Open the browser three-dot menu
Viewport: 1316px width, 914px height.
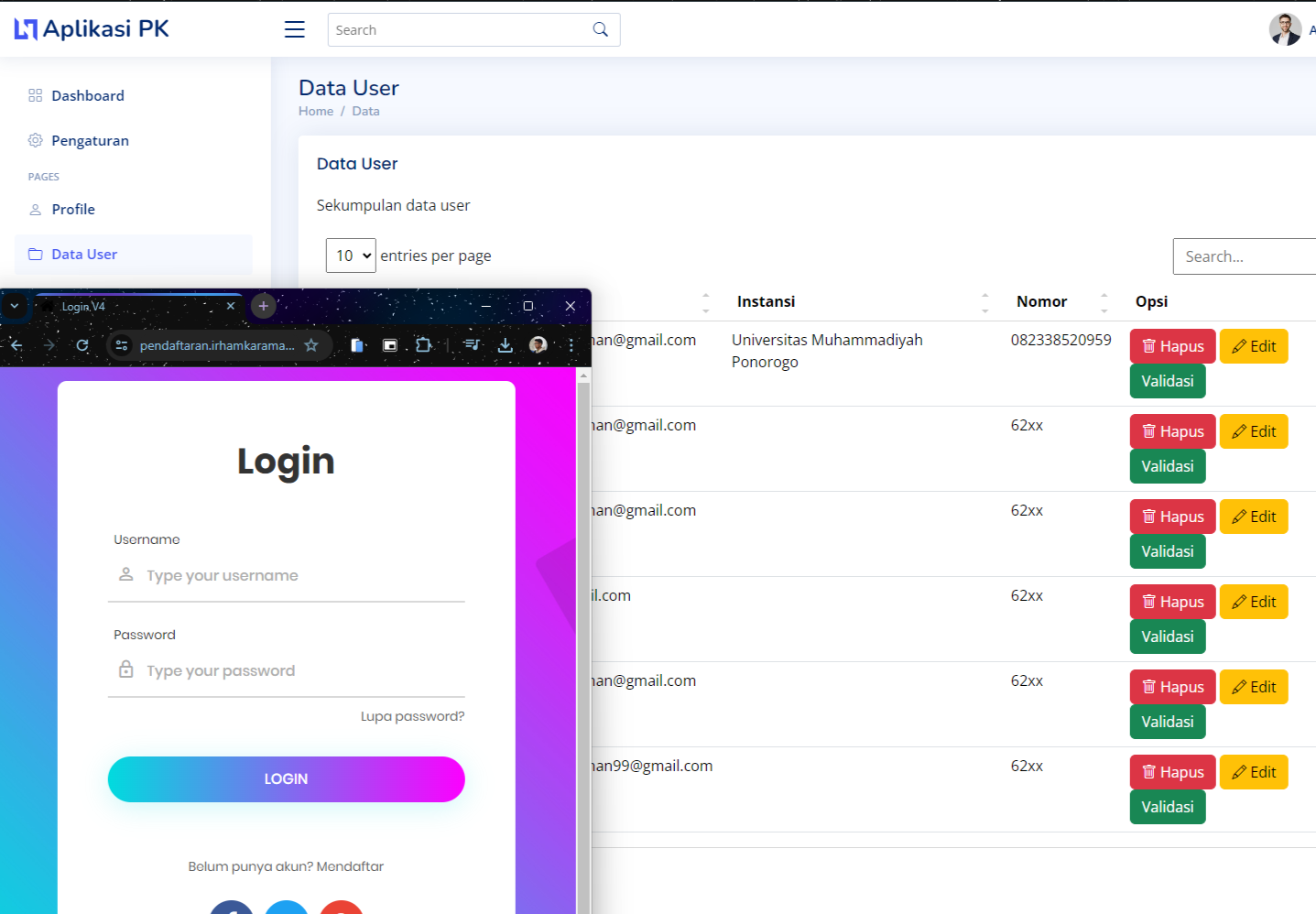click(x=571, y=345)
